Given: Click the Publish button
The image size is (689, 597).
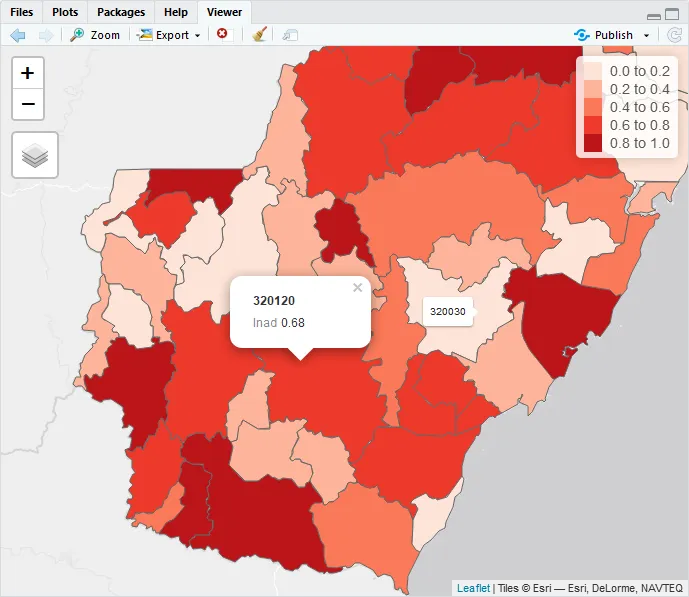Looking at the screenshot, I should pos(604,35).
